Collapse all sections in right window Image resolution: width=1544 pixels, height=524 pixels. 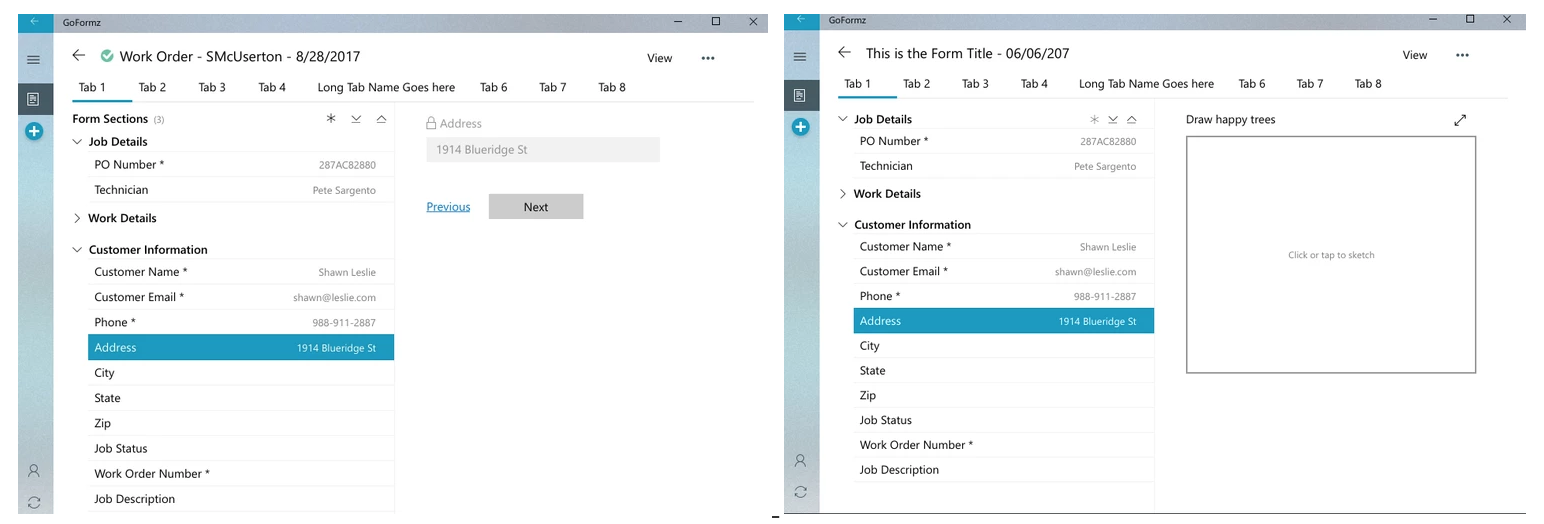coord(1131,119)
